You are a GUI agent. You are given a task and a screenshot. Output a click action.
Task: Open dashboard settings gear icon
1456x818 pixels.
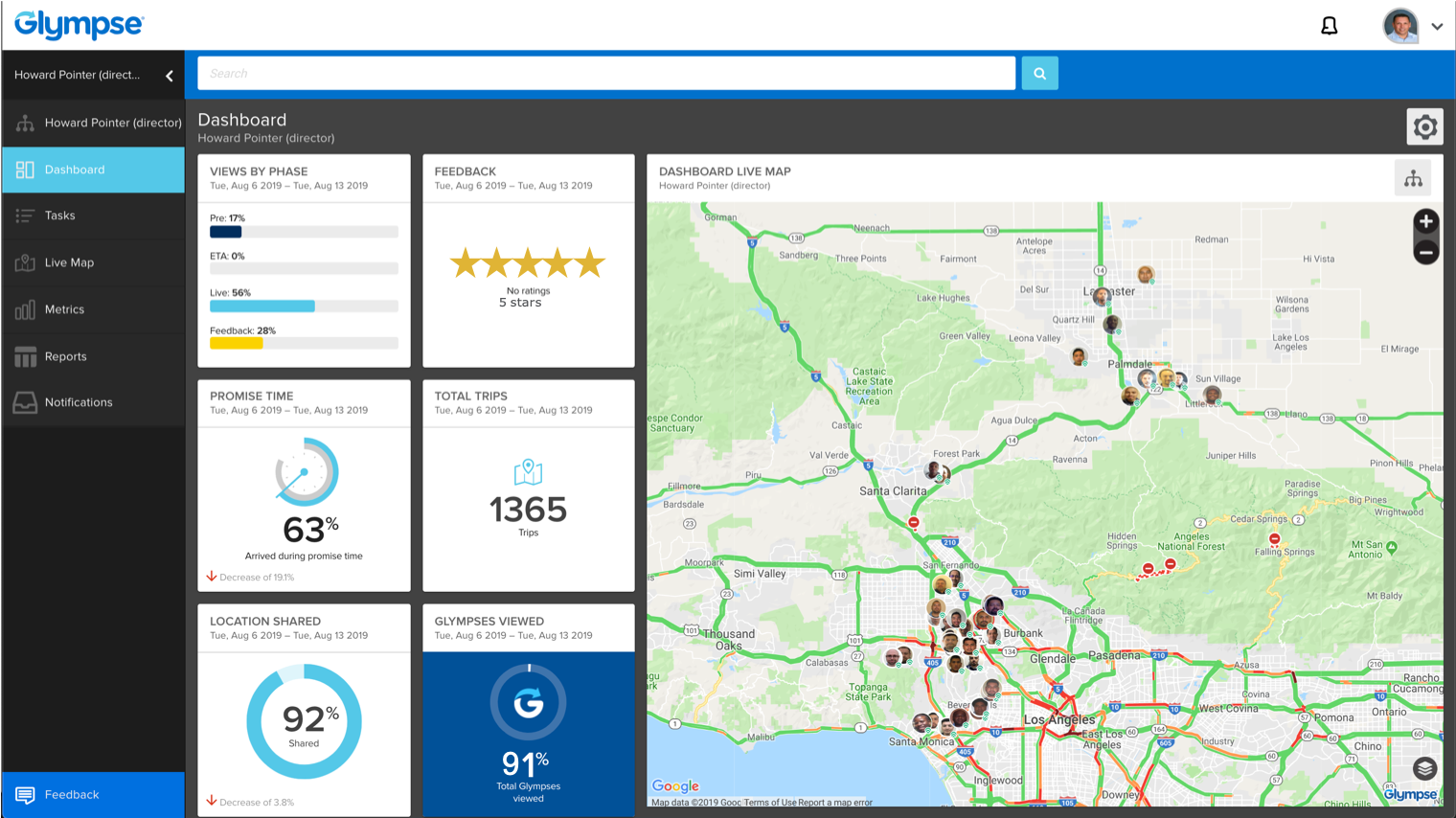click(1425, 126)
